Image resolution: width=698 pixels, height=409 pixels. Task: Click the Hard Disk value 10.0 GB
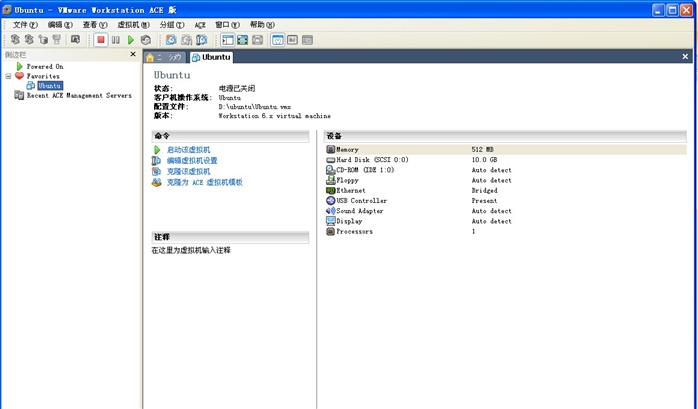484,160
